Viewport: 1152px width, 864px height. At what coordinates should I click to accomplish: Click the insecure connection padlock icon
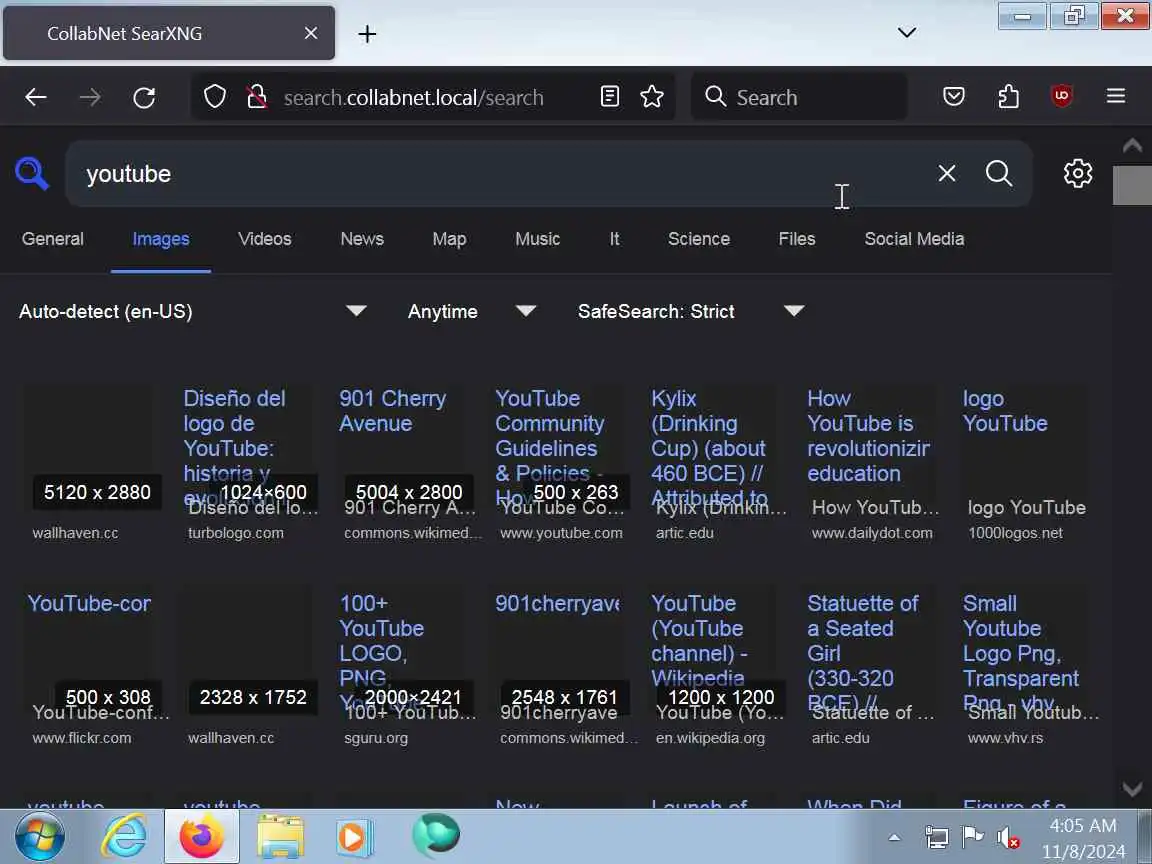point(256,96)
